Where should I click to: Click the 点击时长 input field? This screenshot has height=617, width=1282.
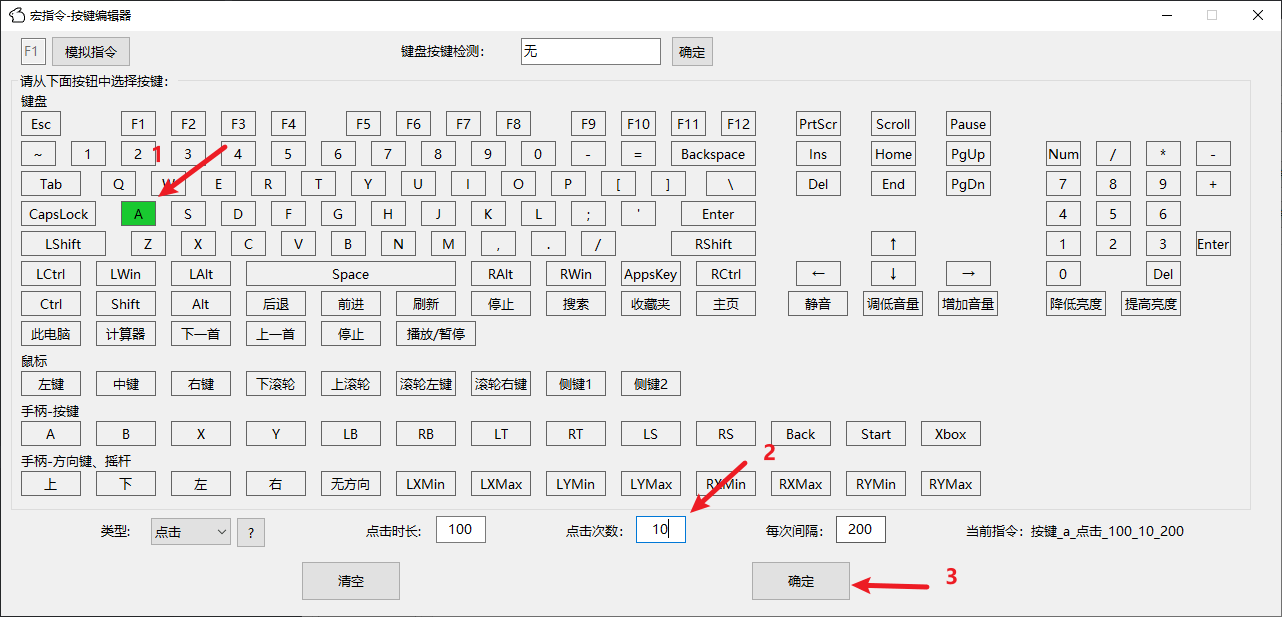pos(461,530)
